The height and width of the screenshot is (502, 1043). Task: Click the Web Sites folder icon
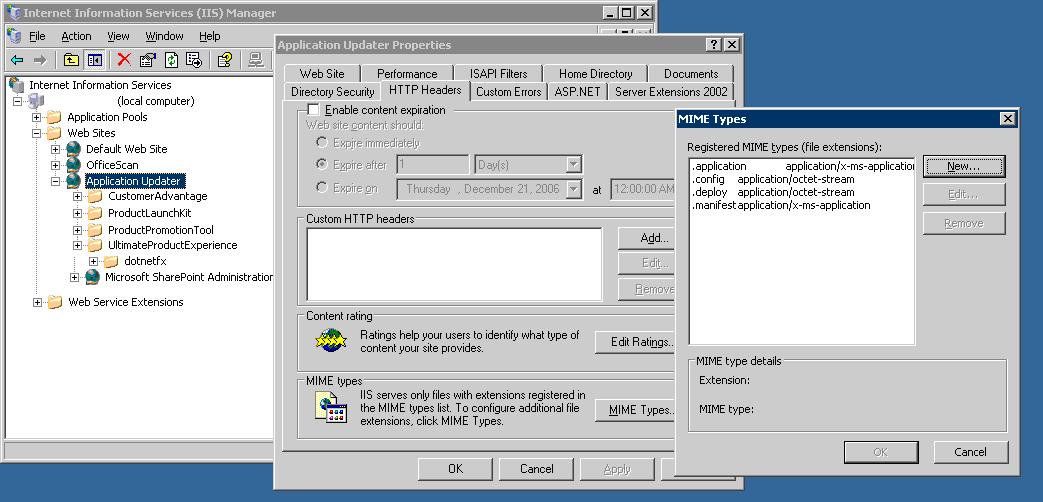point(55,133)
